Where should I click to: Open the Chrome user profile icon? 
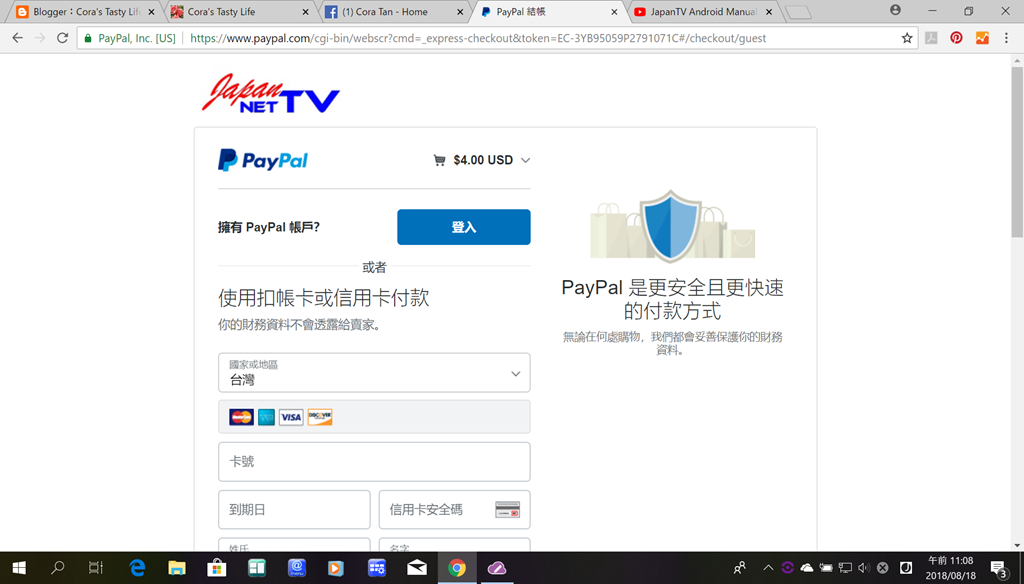895,10
